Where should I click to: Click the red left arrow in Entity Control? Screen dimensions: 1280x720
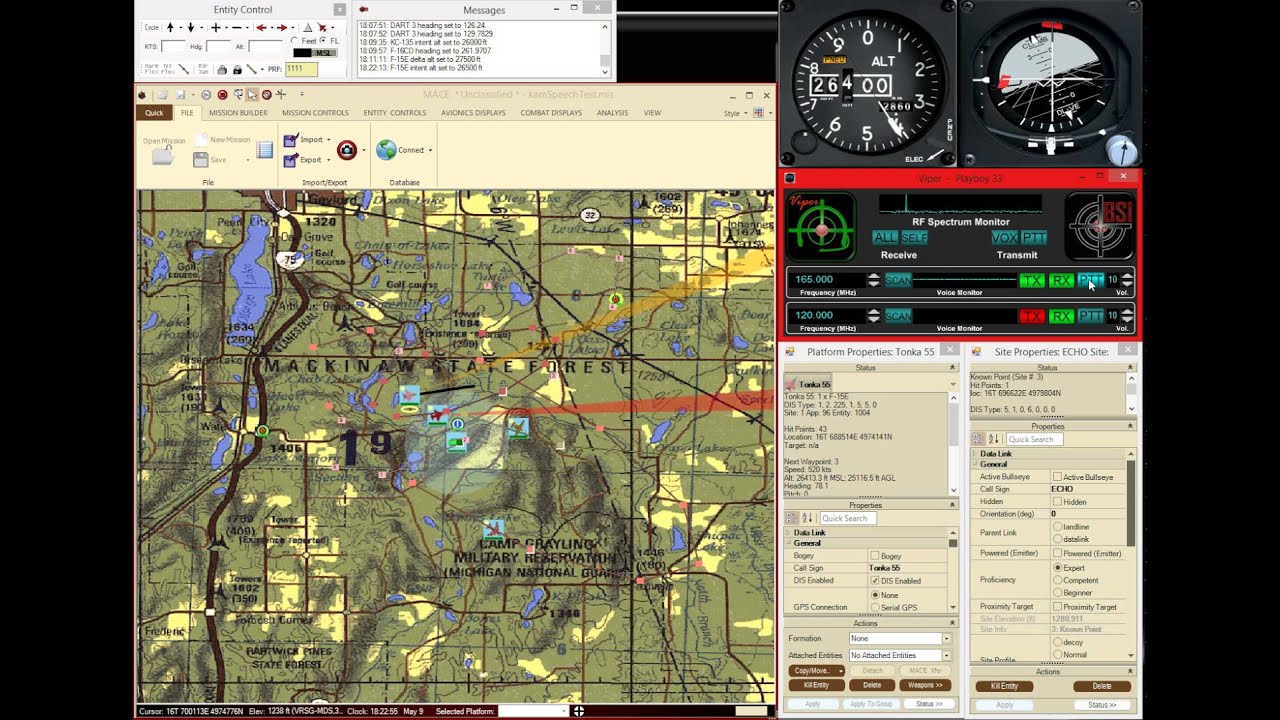click(x=261, y=28)
